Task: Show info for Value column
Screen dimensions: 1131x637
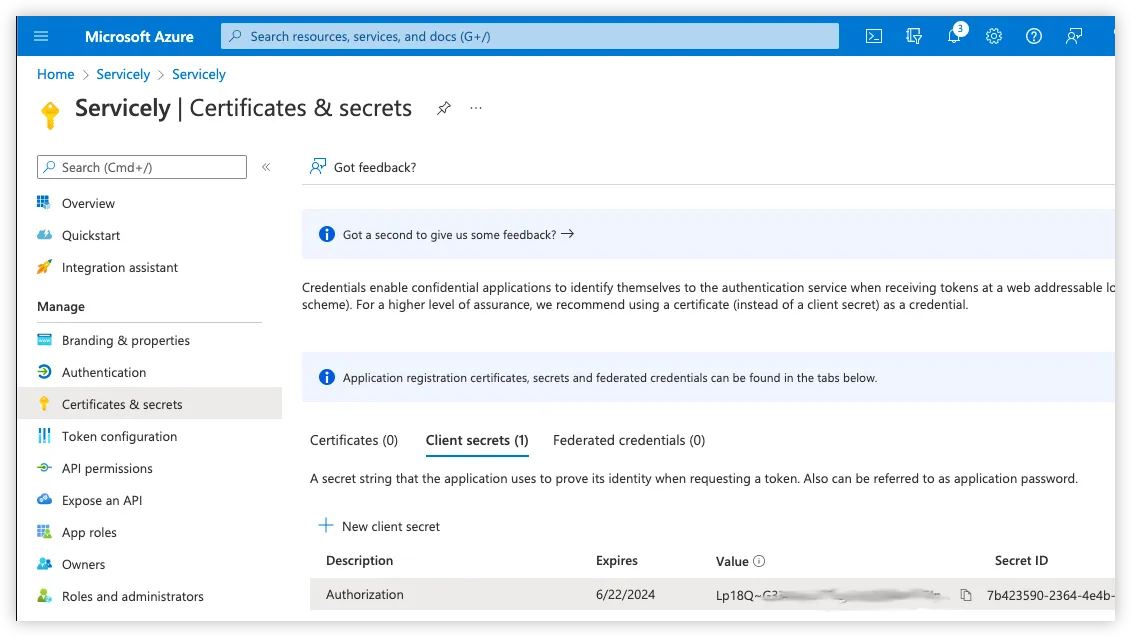Action: (x=759, y=561)
